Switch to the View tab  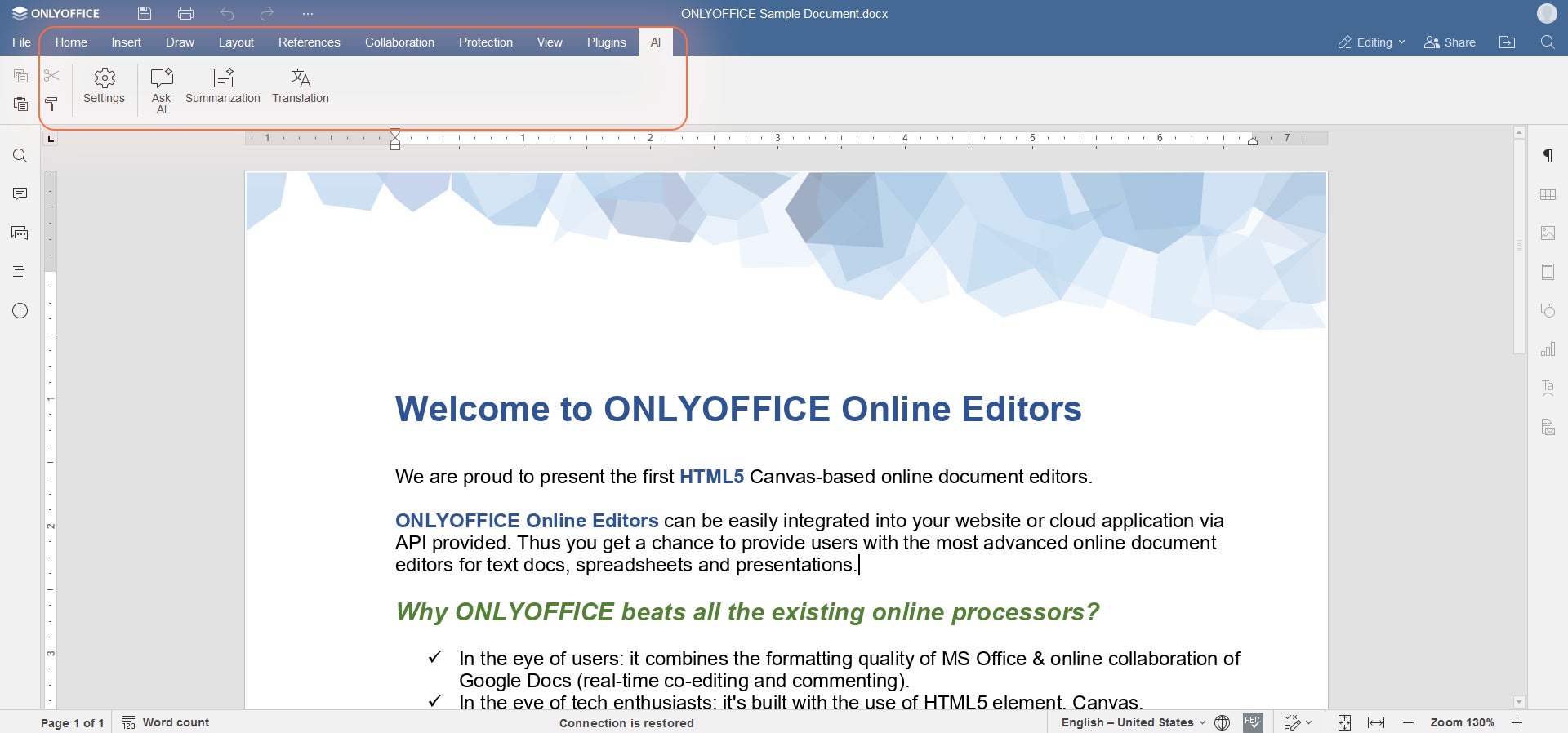550,42
